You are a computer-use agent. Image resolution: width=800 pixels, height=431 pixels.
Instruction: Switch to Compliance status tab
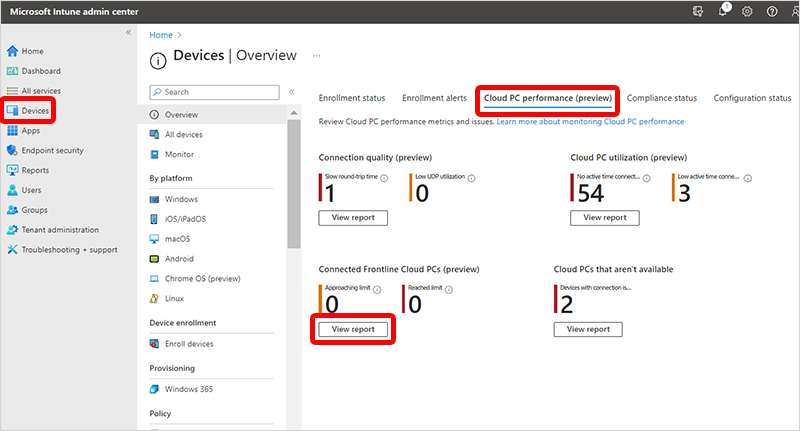click(x=662, y=98)
